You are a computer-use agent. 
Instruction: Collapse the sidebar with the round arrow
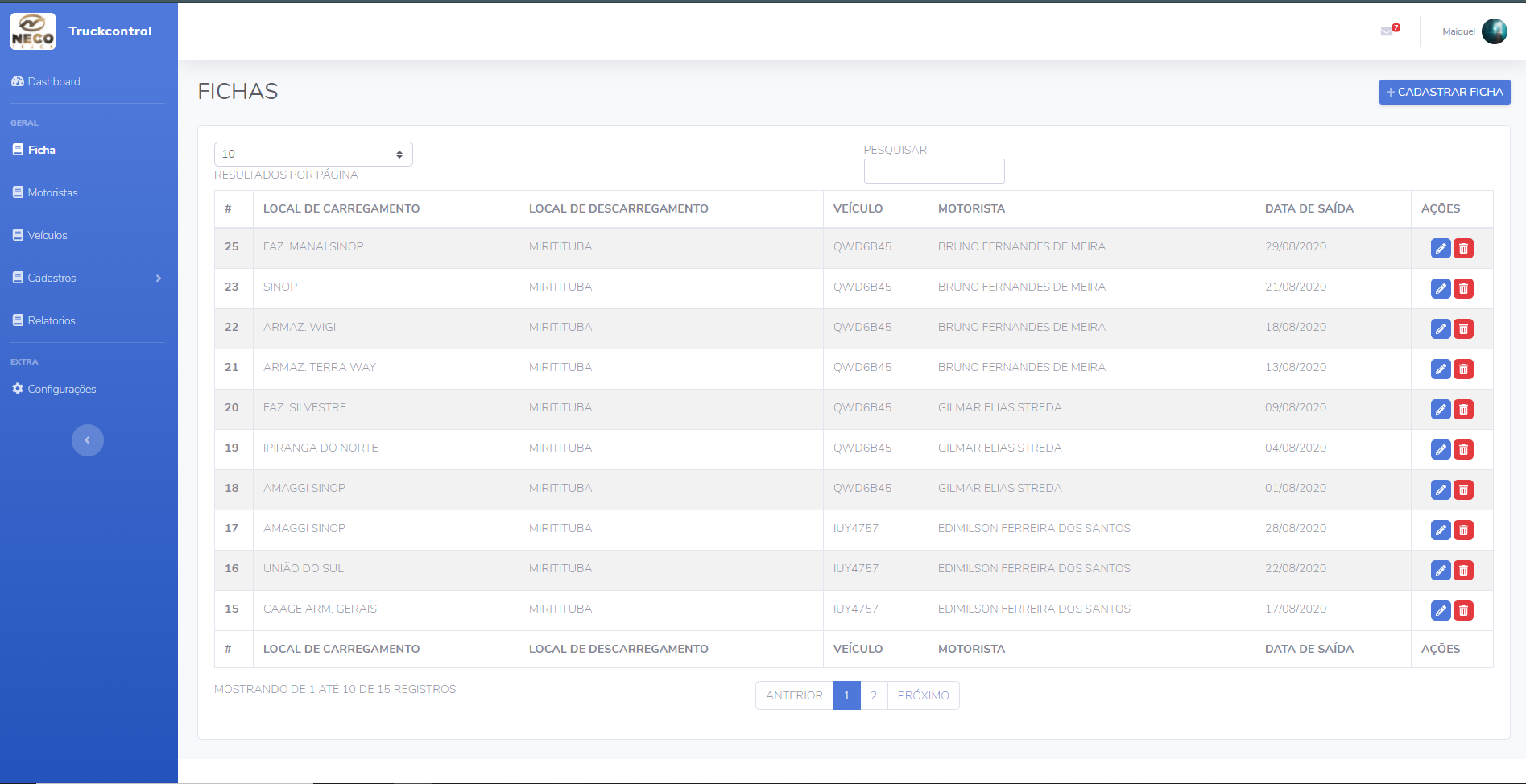(x=88, y=440)
